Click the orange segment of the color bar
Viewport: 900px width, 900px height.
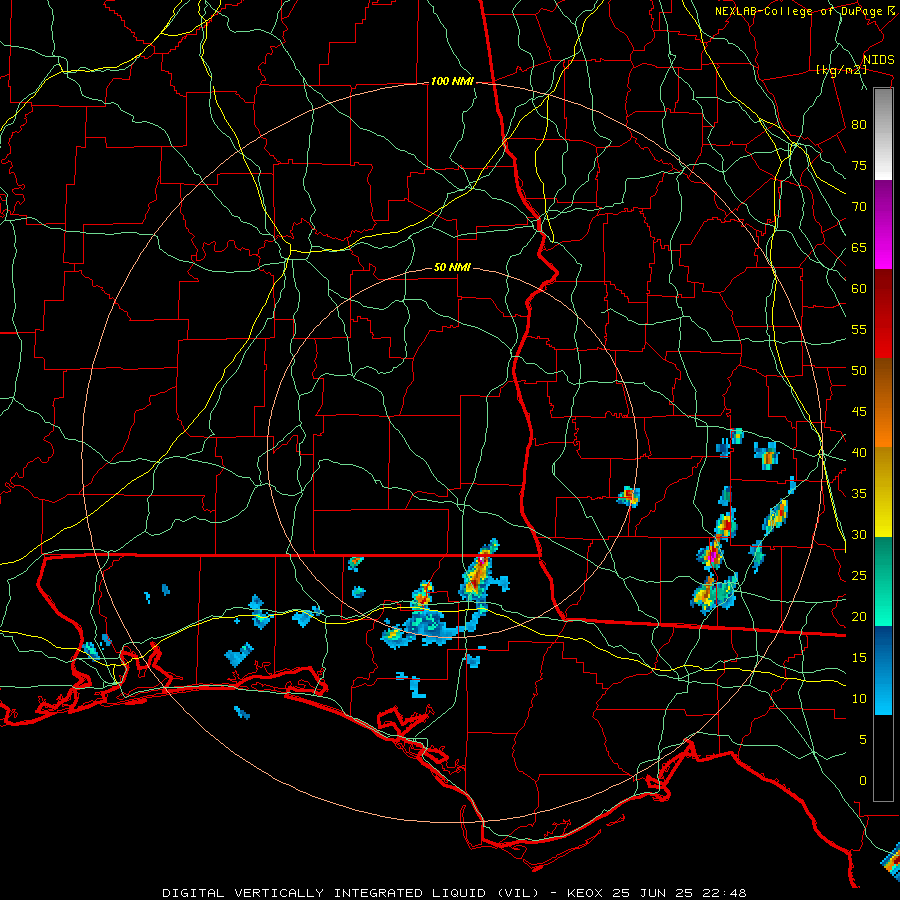coord(883,403)
